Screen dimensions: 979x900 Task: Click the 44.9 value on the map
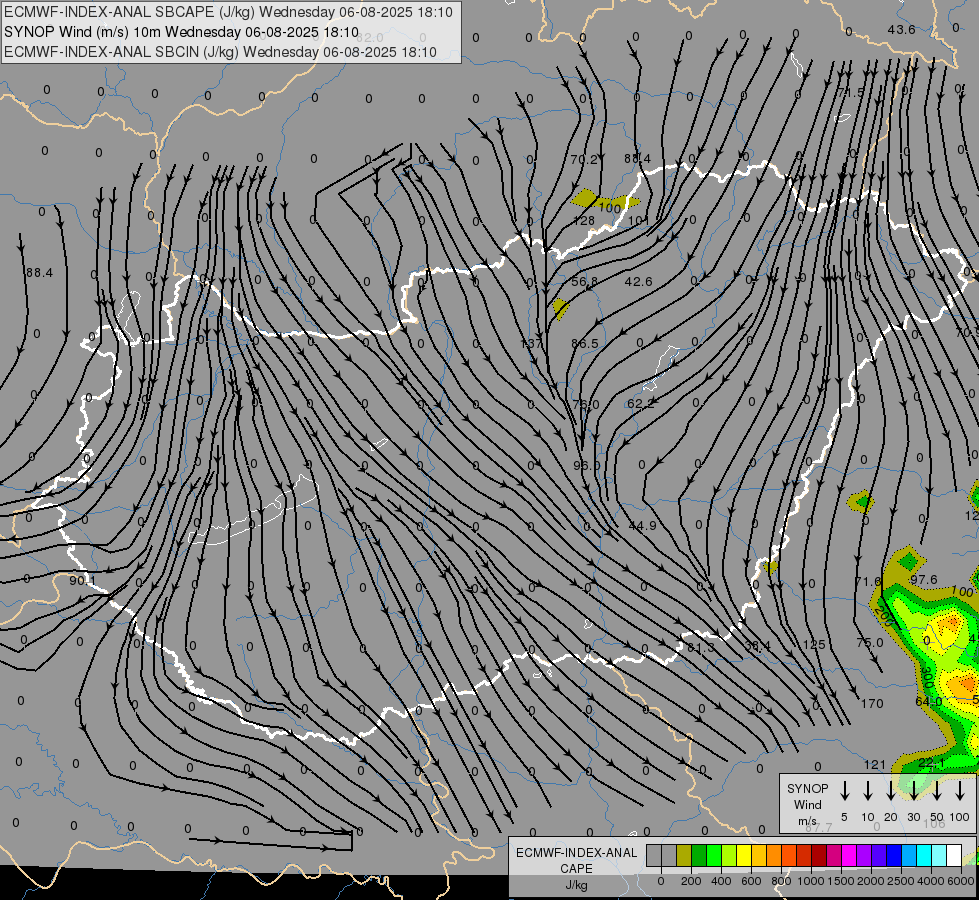click(x=642, y=526)
